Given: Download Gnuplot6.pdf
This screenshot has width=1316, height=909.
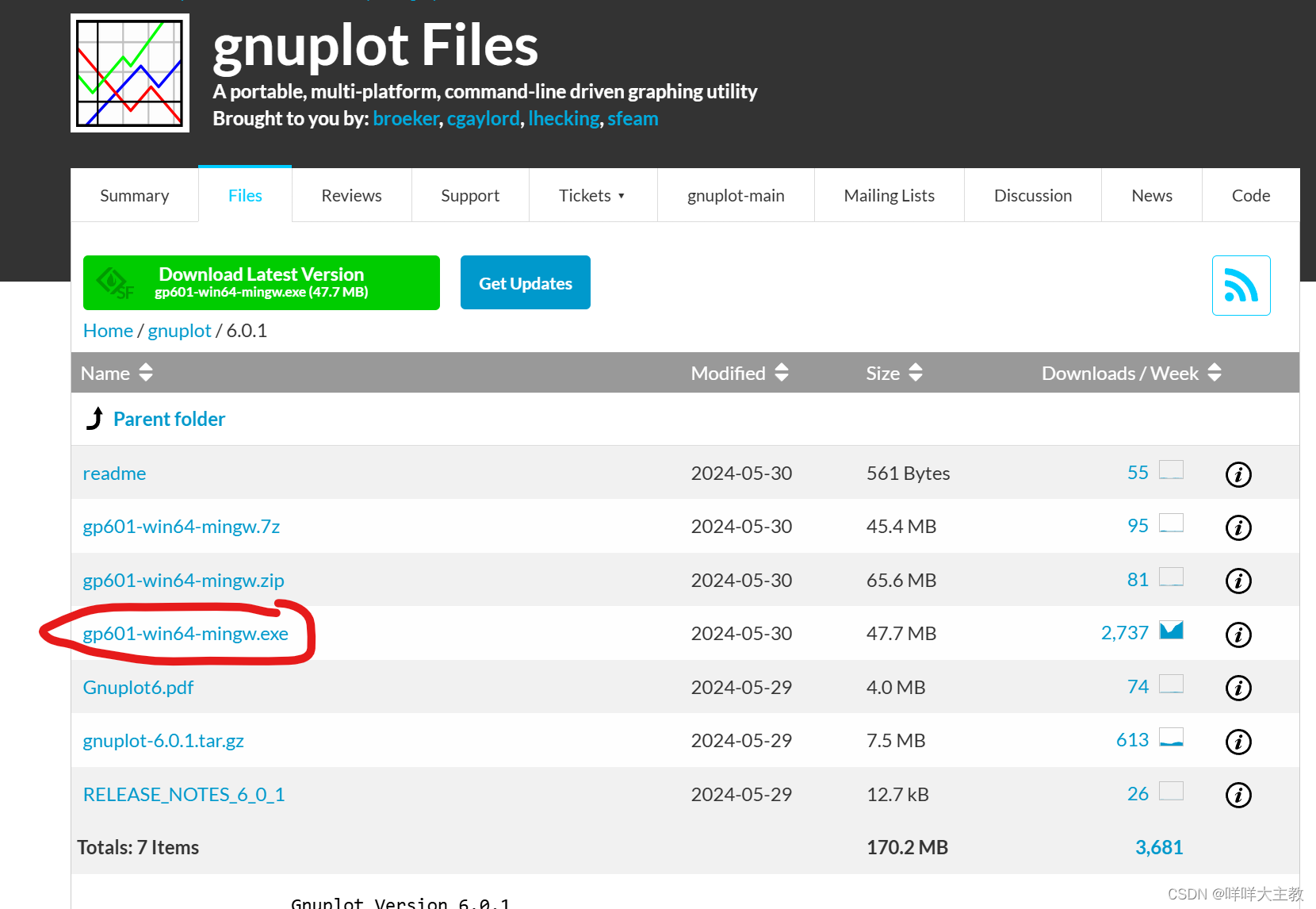Looking at the screenshot, I should (138, 687).
